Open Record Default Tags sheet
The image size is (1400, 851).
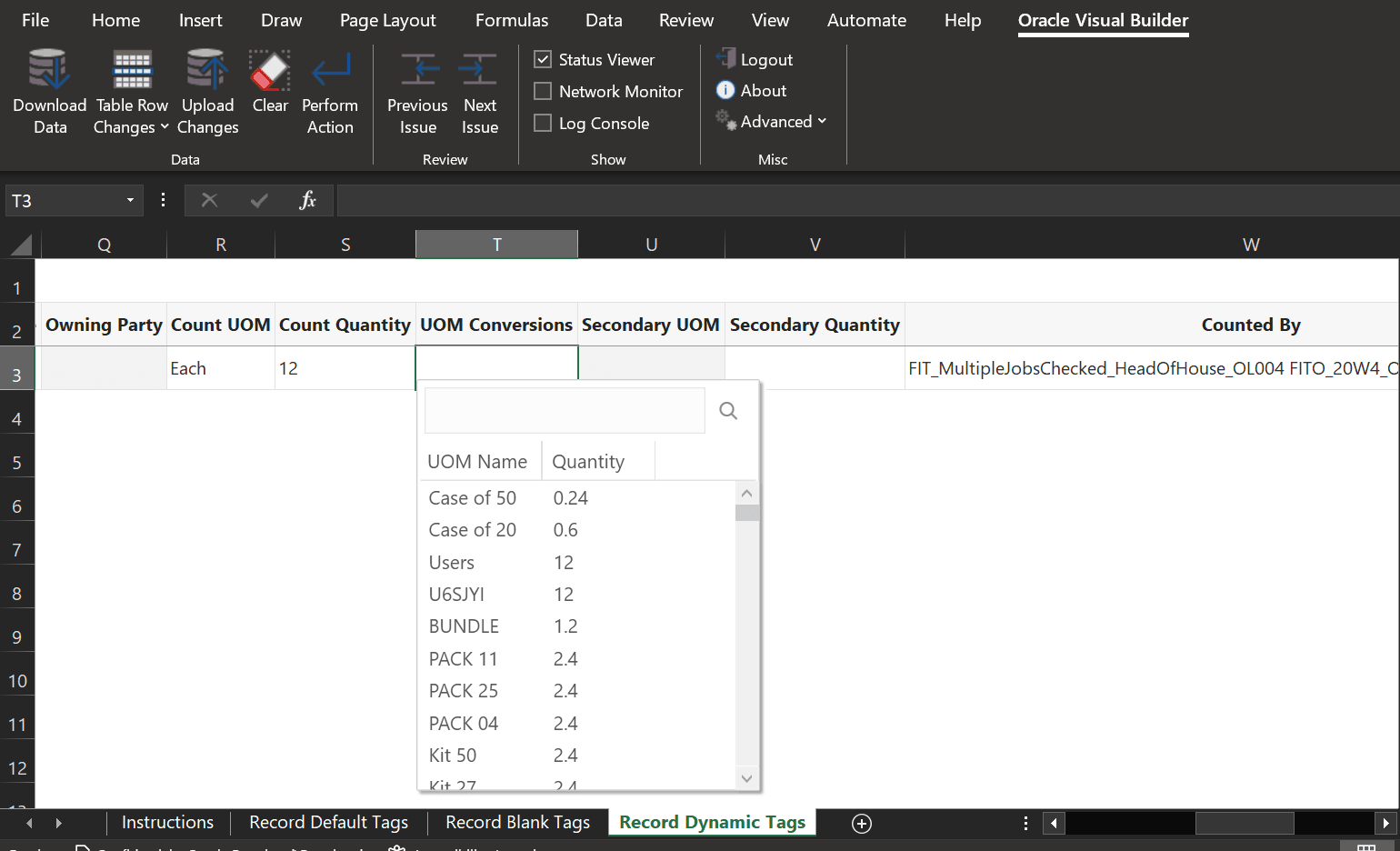pos(328,822)
